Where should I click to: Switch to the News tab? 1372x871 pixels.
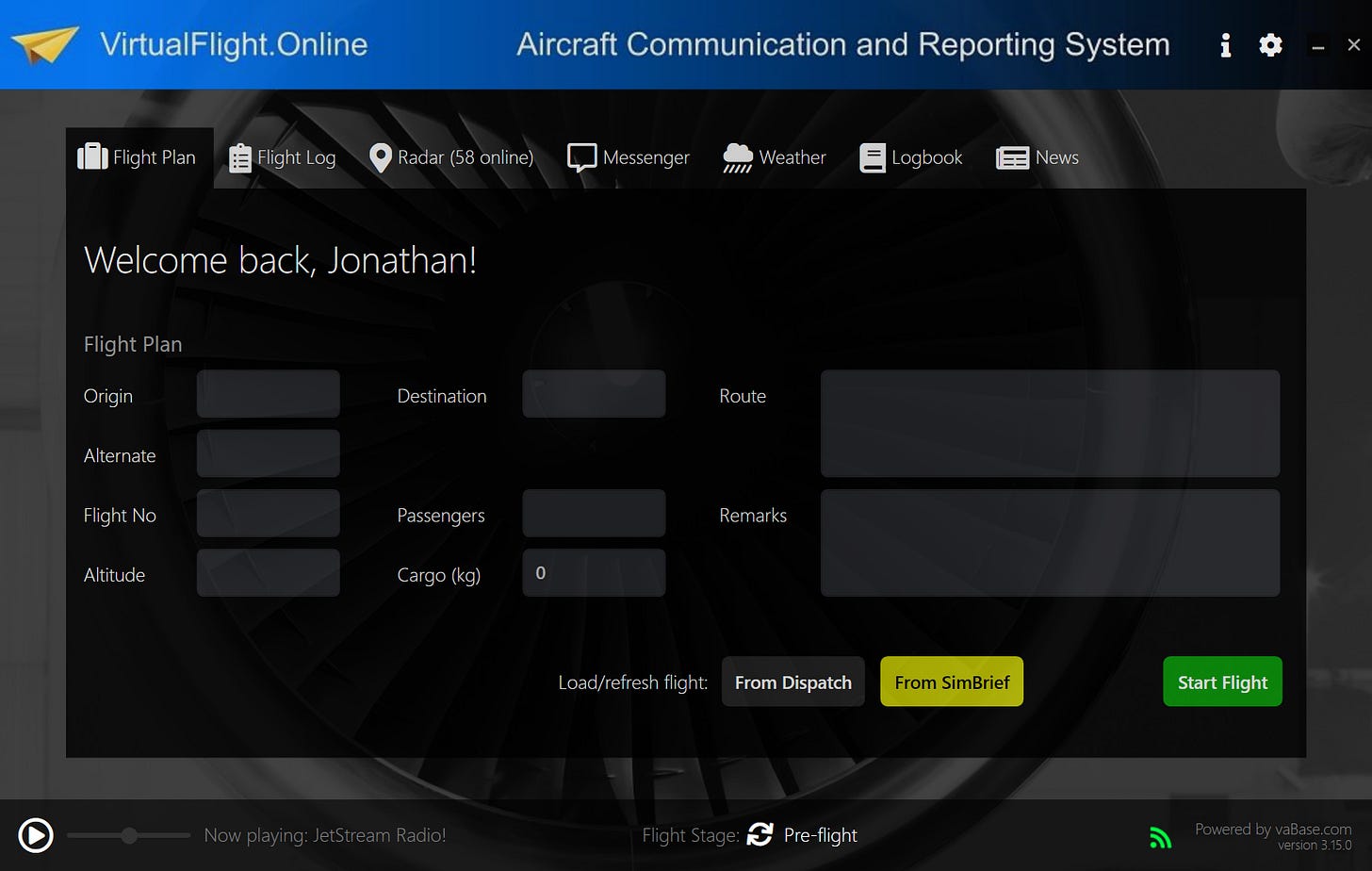(x=1037, y=157)
